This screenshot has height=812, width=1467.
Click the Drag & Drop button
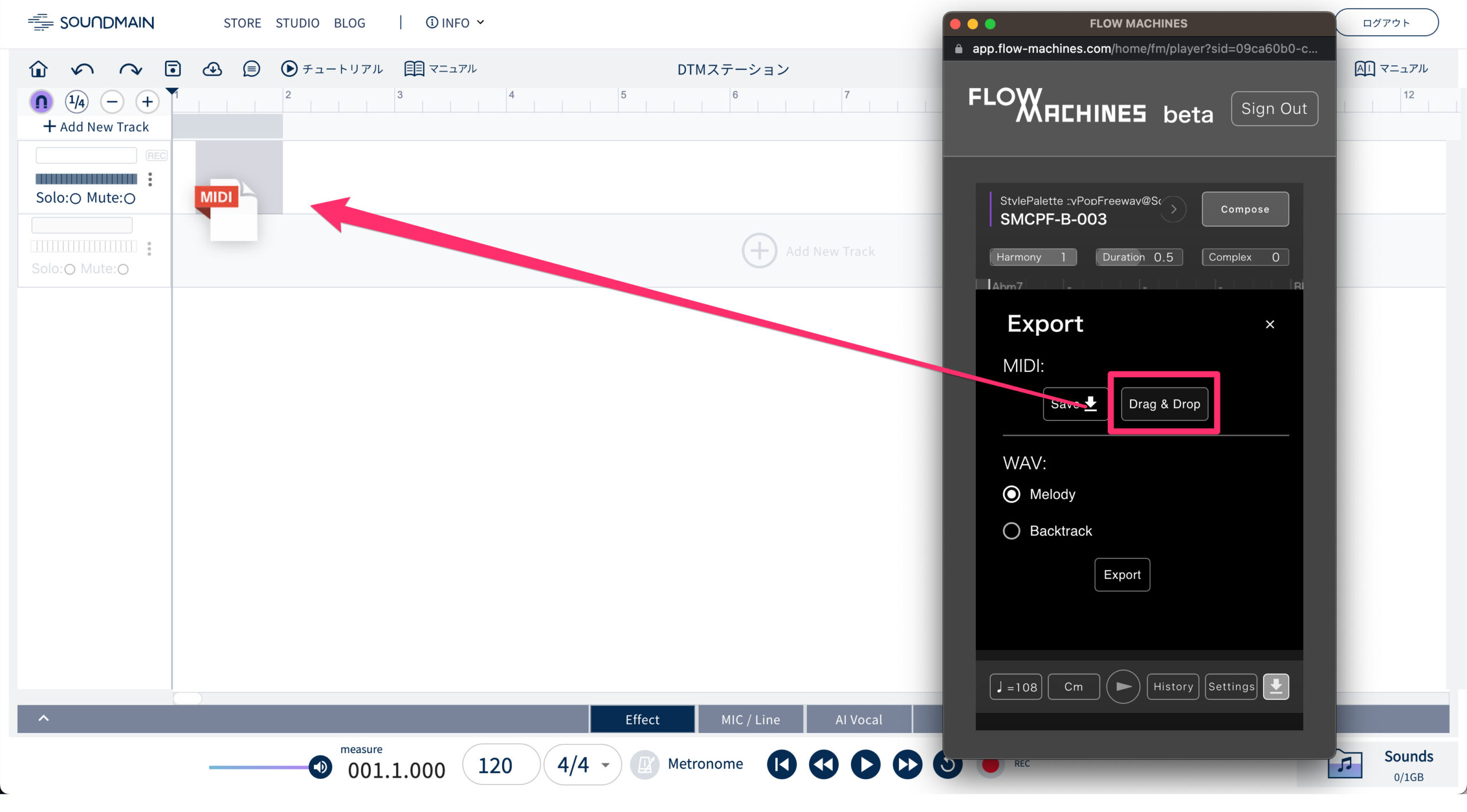1164,404
